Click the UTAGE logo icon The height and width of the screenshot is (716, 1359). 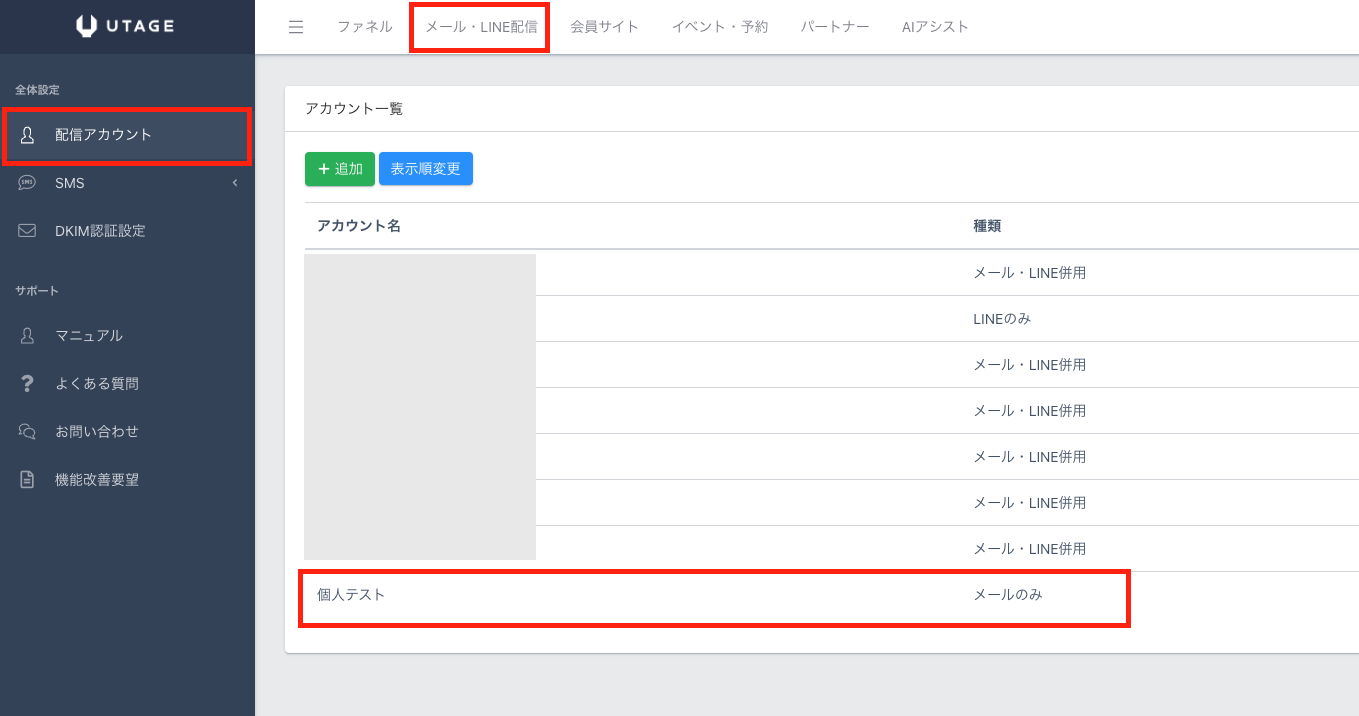tap(87, 27)
